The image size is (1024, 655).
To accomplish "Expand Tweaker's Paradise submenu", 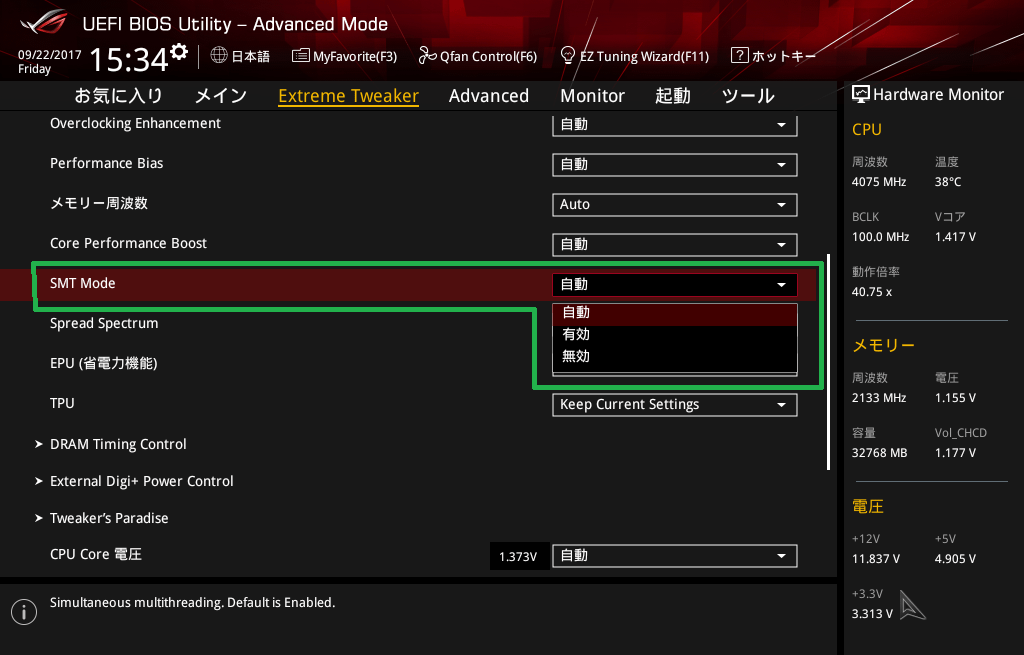I will (x=109, y=519).
